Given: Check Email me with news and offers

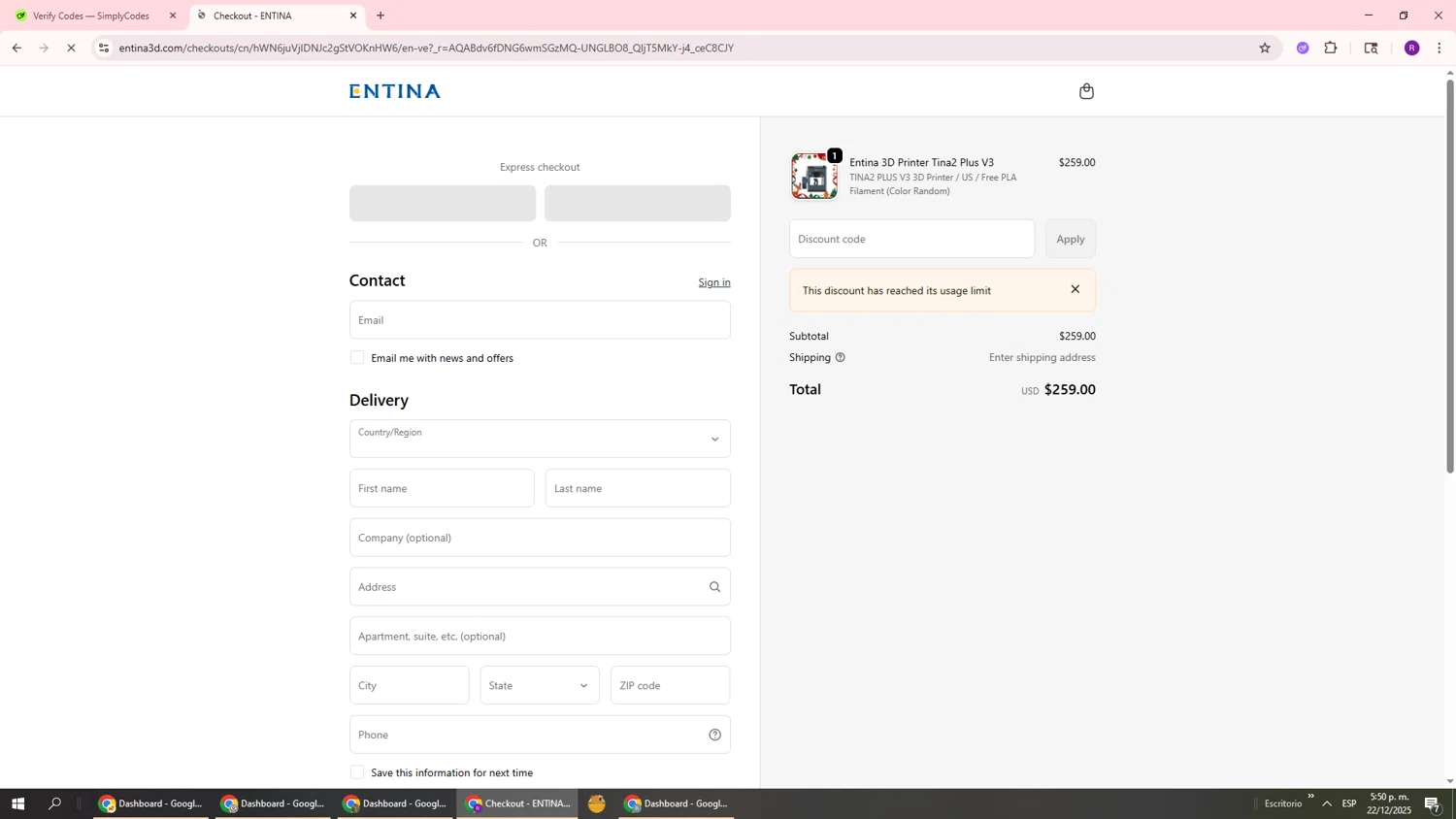Looking at the screenshot, I should 357,358.
